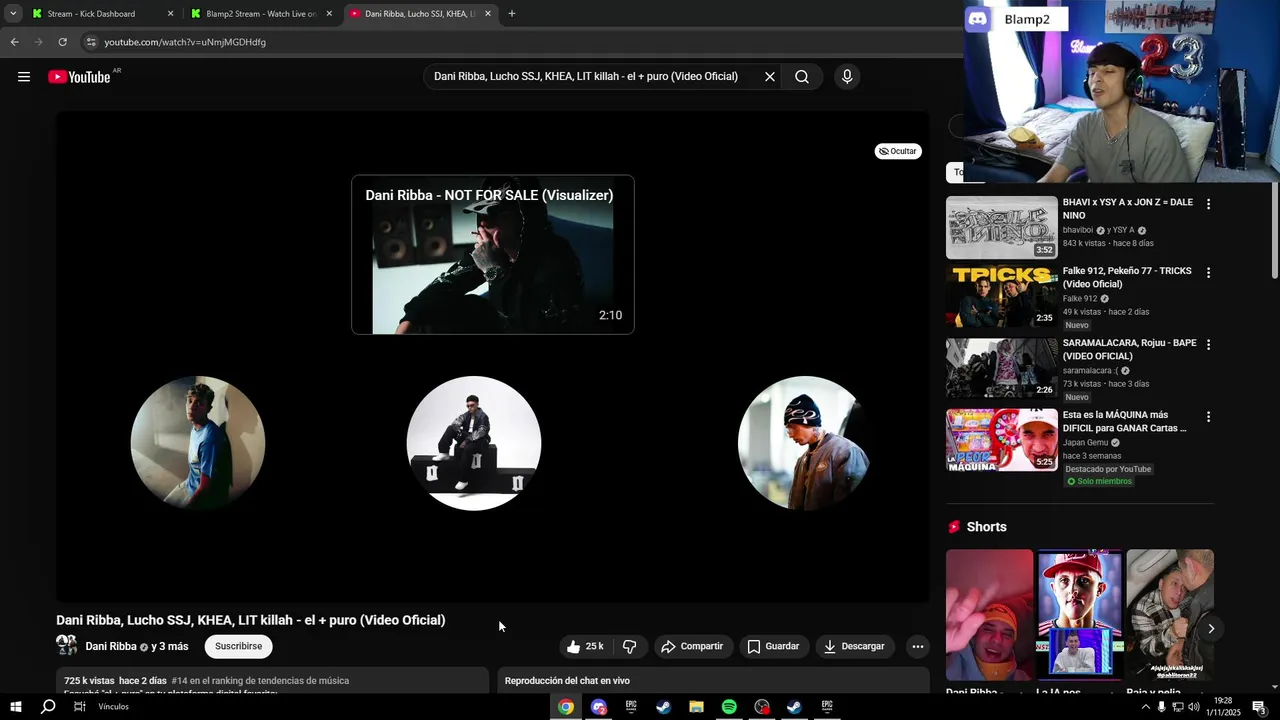The height and width of the screenshot is (720, 1280).
Task: Close the Kick Dashboard tab
Action: click(170, 14)
